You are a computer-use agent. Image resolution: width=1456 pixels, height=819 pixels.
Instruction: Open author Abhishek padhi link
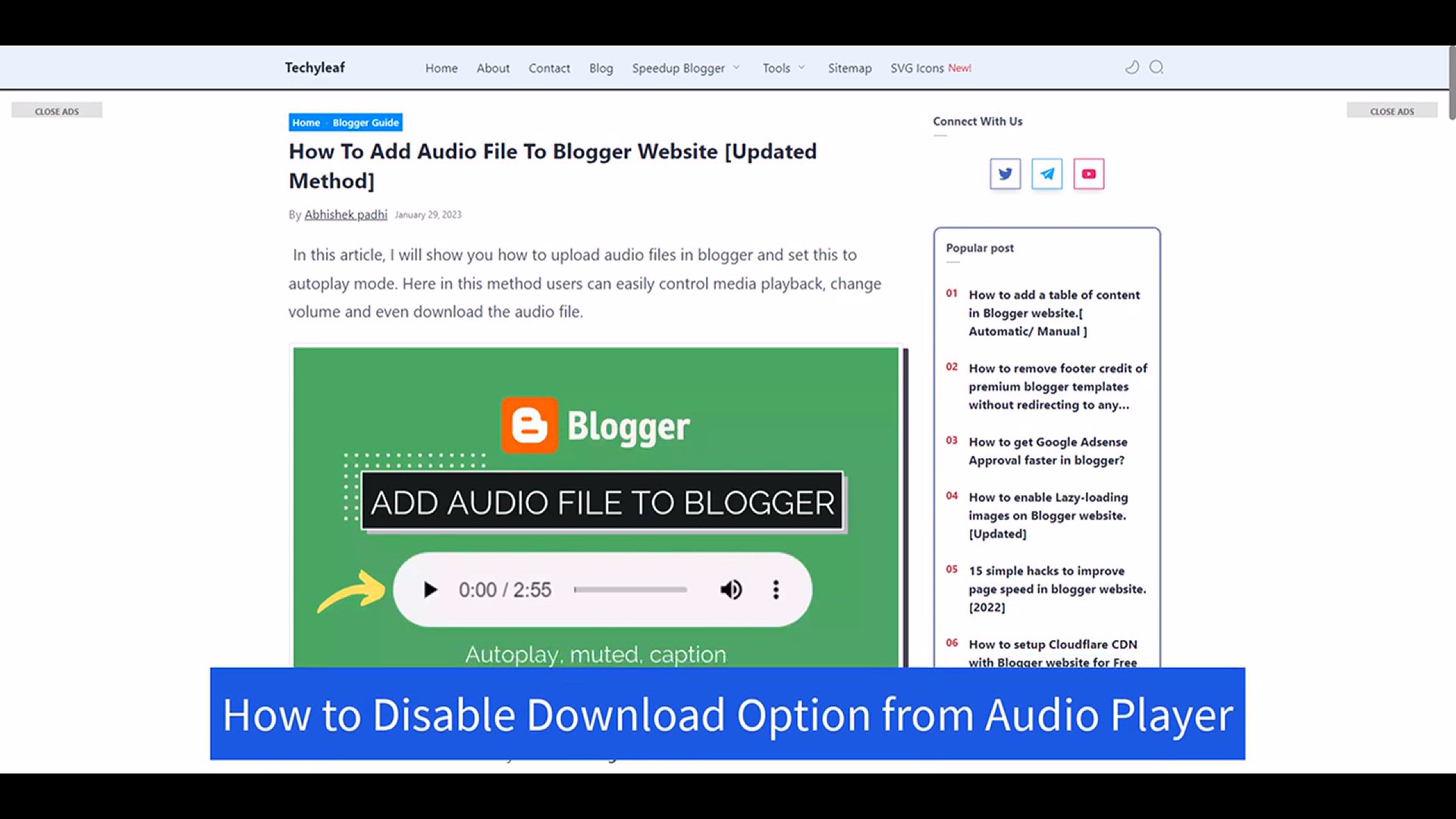[x=346, y=215]
